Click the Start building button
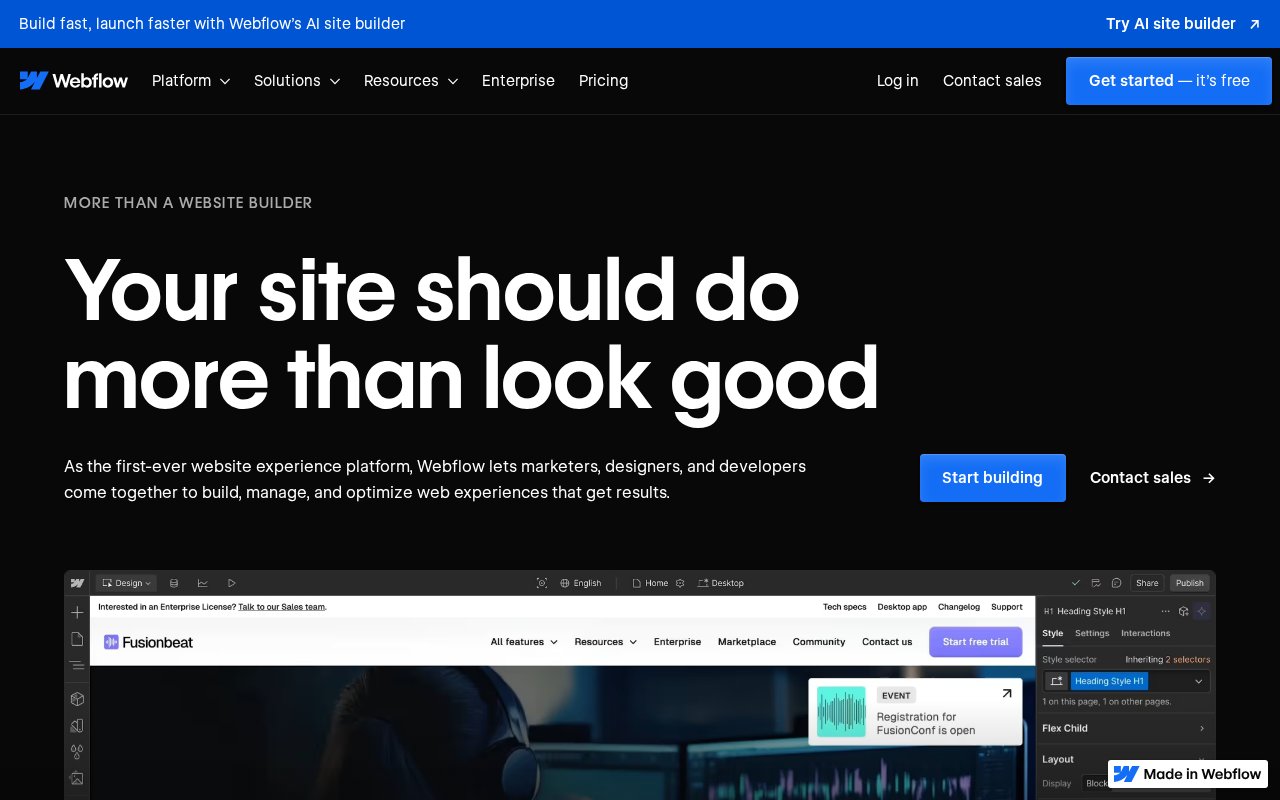 point(993,478)
